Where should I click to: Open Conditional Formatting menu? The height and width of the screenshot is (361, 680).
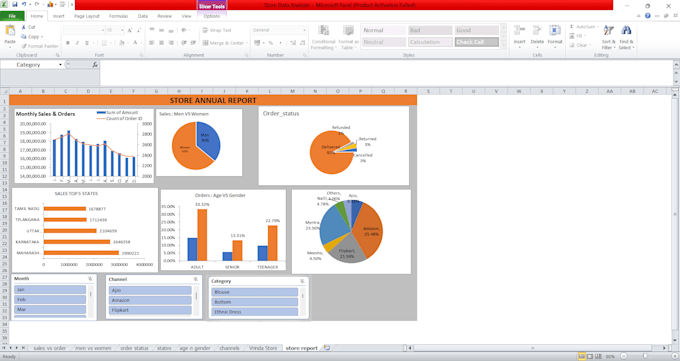pyautogui.click(x=323, y=37)
